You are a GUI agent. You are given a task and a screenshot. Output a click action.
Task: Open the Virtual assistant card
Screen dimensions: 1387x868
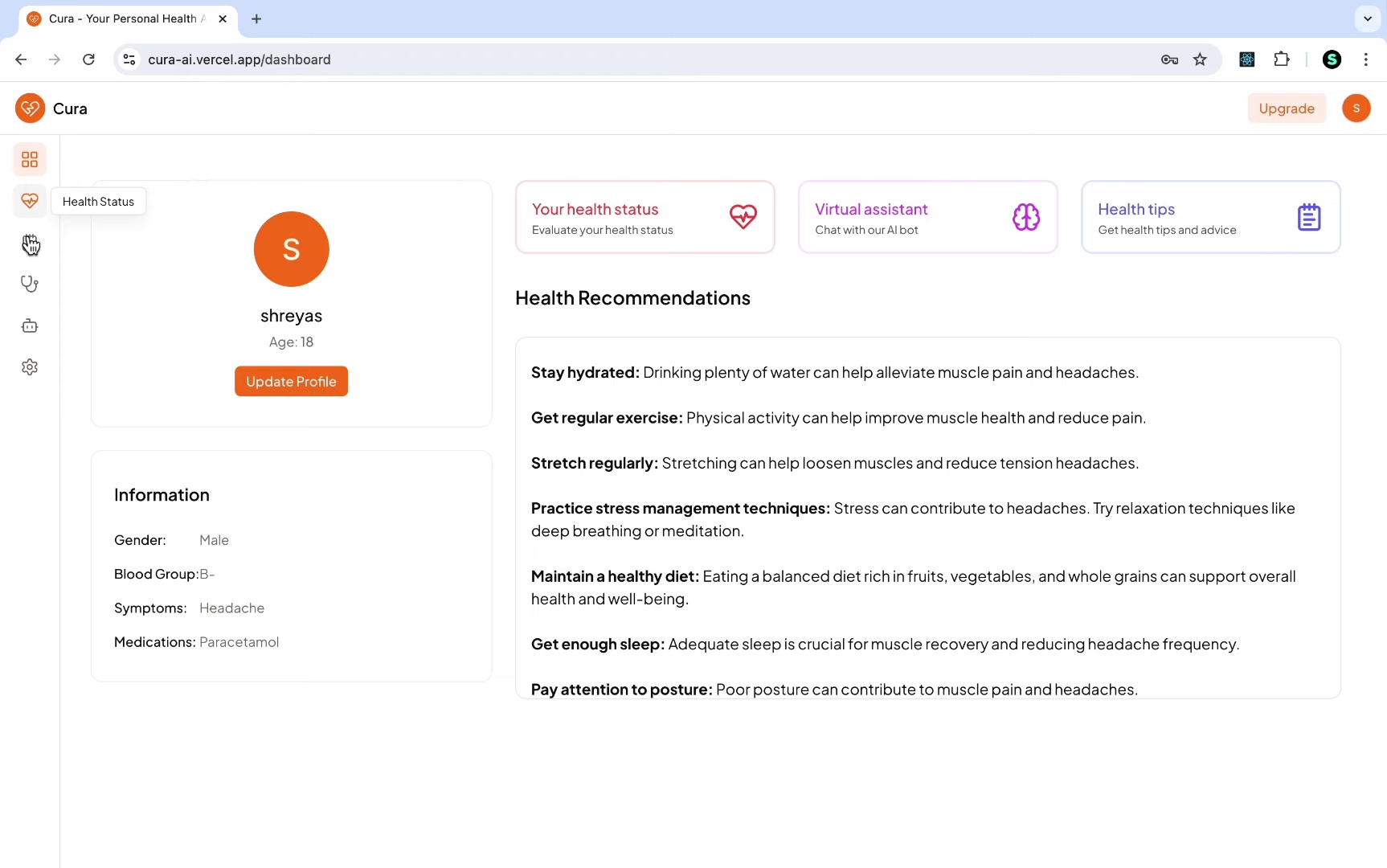tap(928, 217)
